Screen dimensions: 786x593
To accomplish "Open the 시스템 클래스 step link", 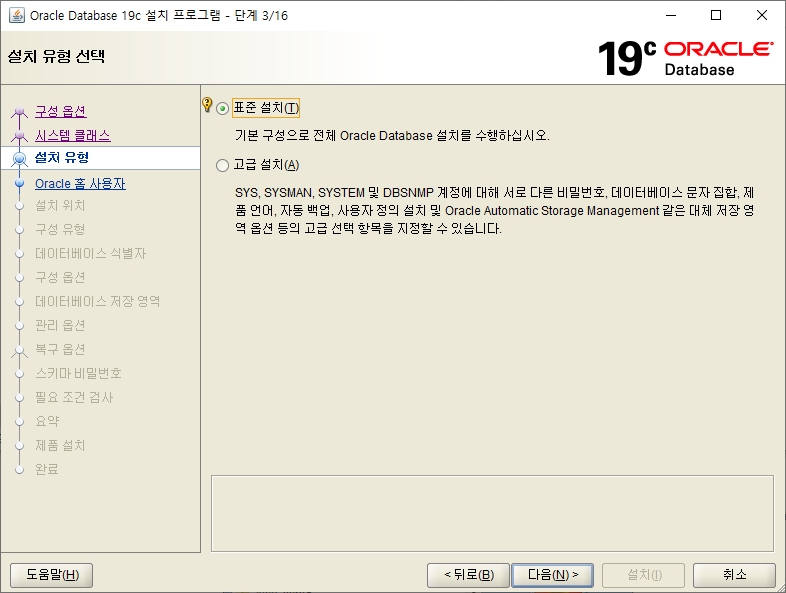I will (73, 135).
